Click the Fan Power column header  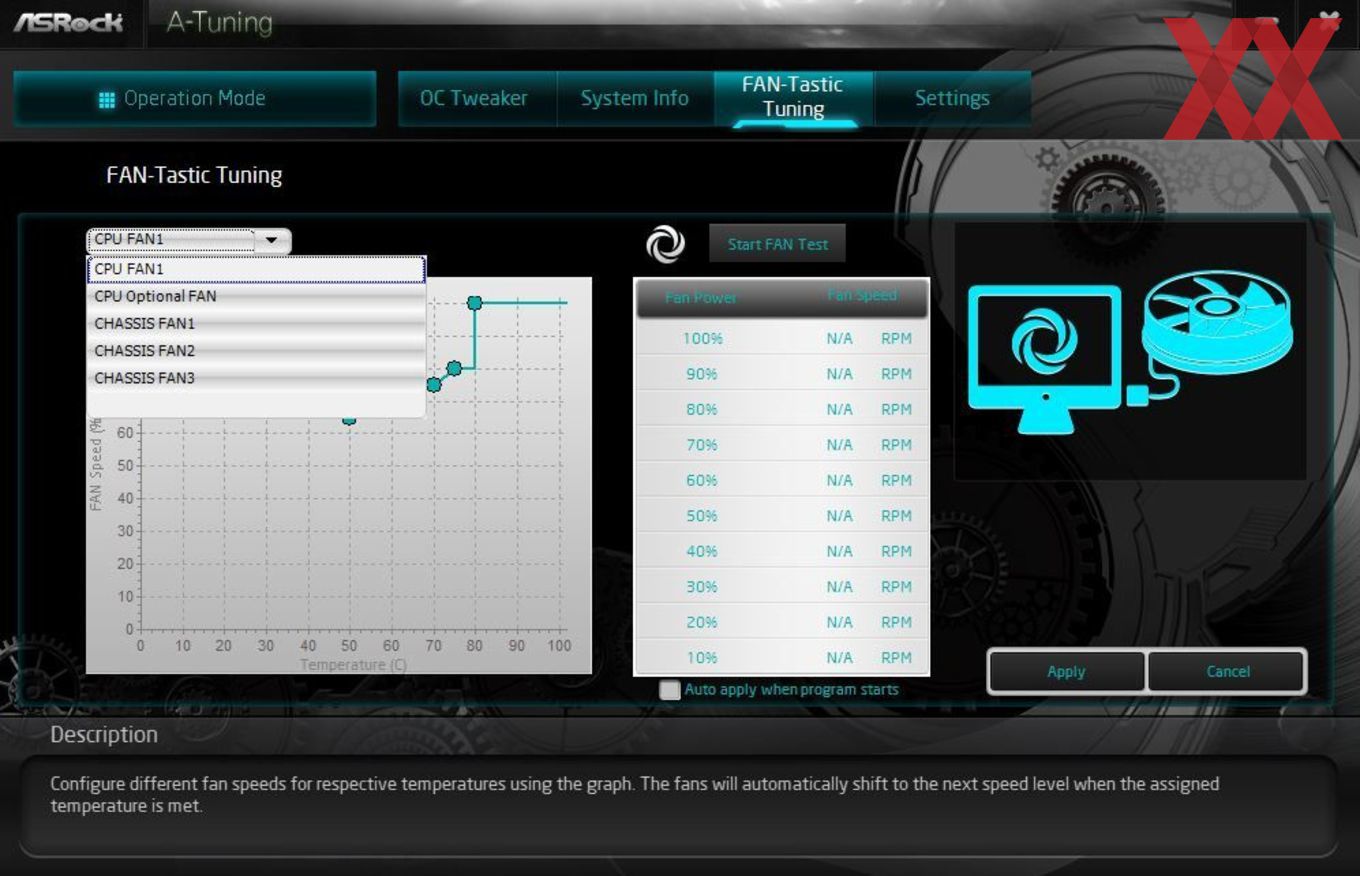[701, 297]
